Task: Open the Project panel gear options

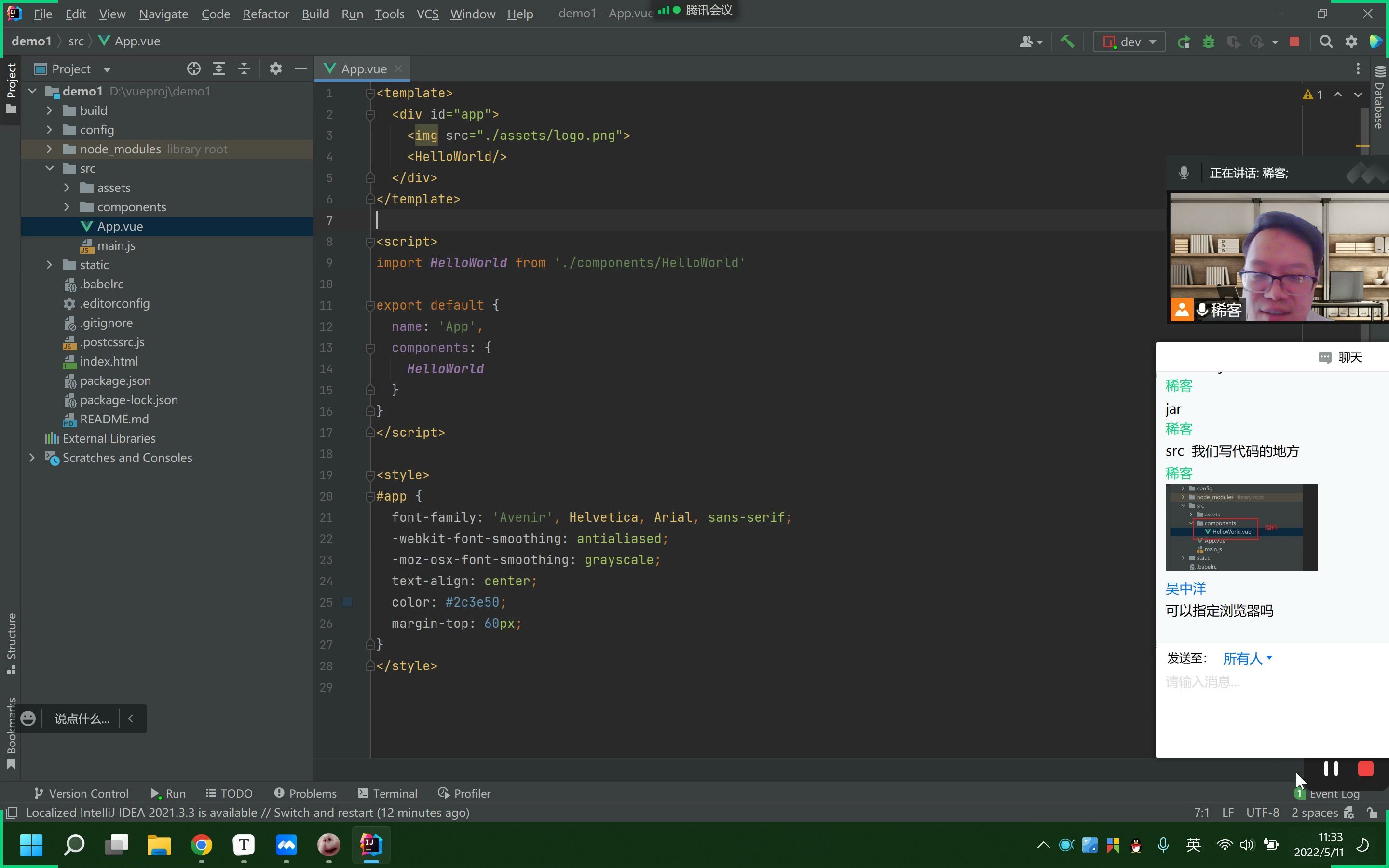Action: click(x=275, y=69)
